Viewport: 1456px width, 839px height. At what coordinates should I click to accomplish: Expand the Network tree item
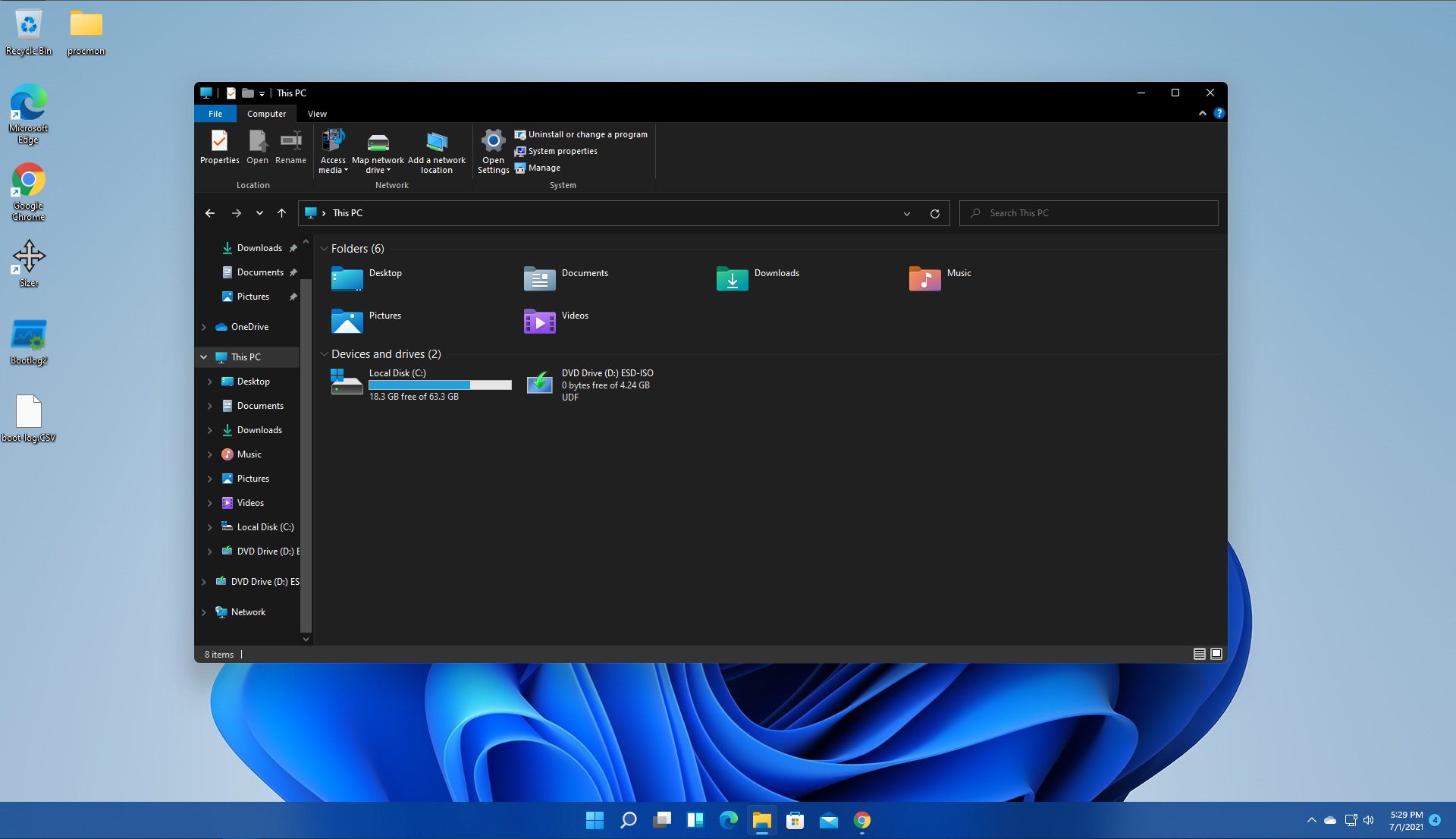click(203, 611)
